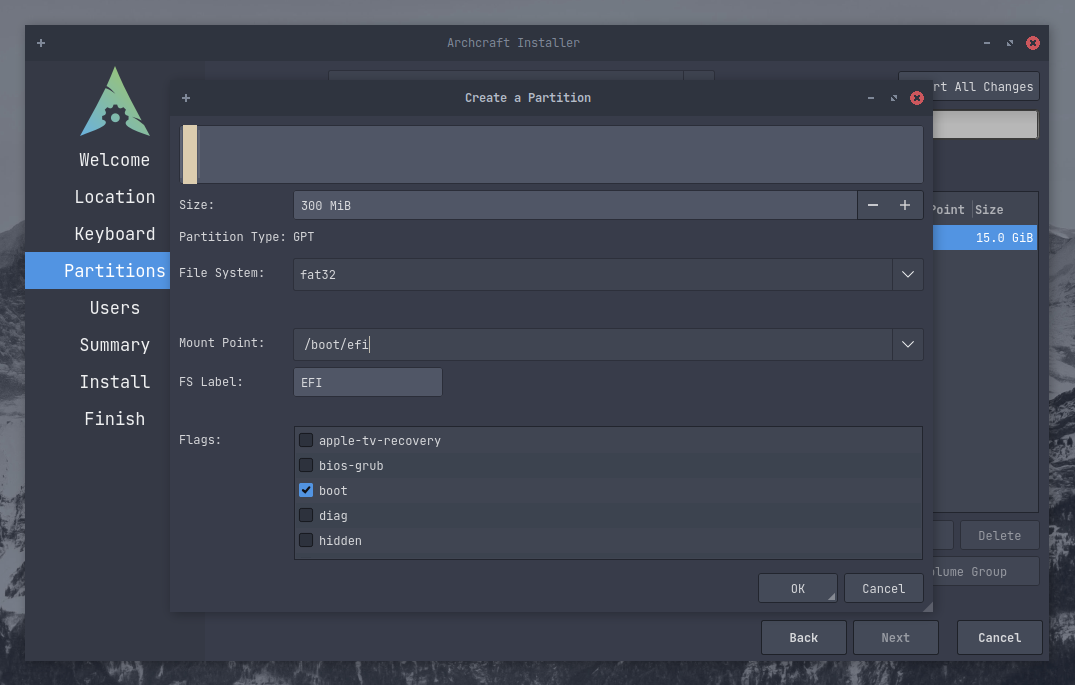Go to the Welcome step
1075x685 pixels.
click(x=114, y=160)
